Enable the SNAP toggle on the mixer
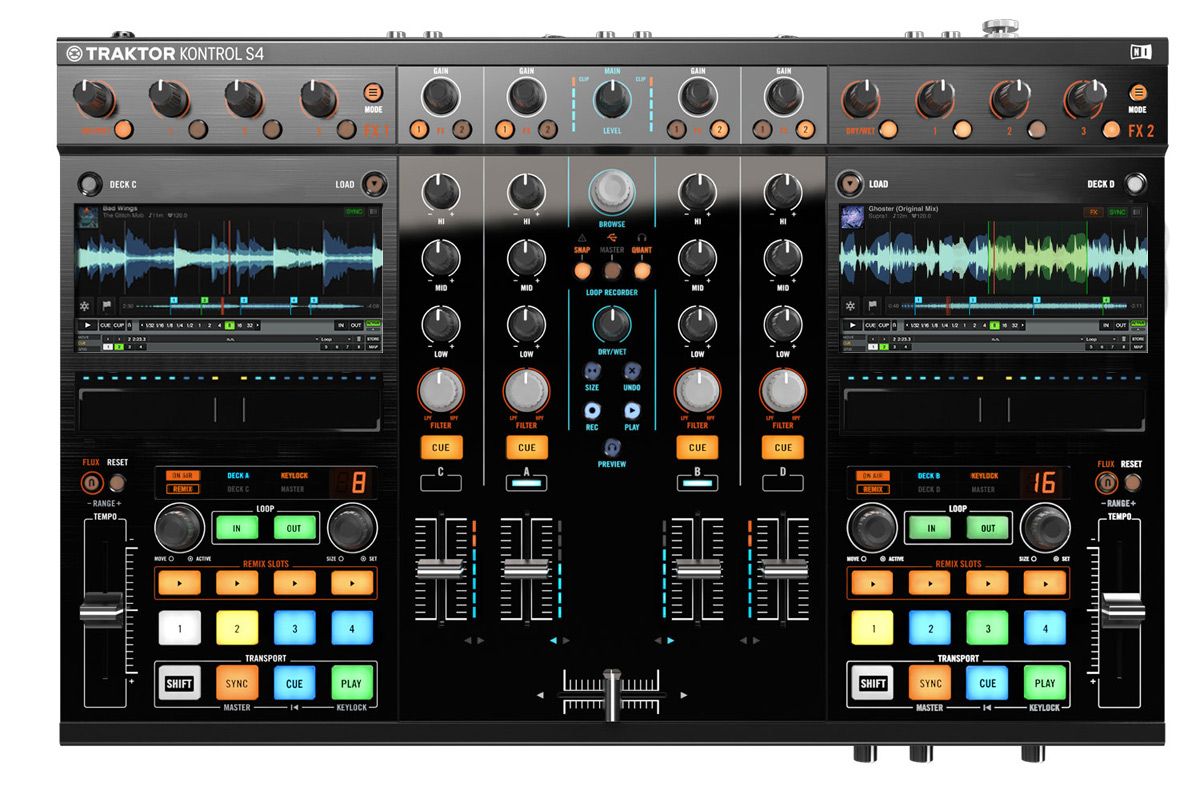 pyautogui.click(x=582, y=269)
